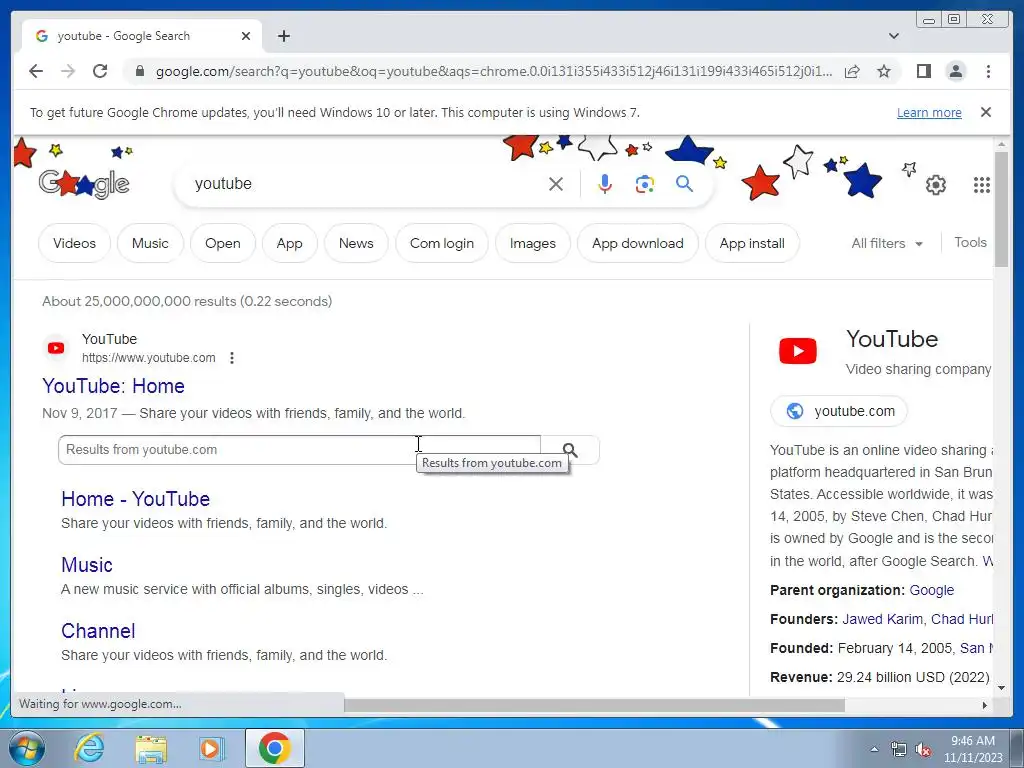
Task: Select the App install filter chip
Action: click(752, 243)
